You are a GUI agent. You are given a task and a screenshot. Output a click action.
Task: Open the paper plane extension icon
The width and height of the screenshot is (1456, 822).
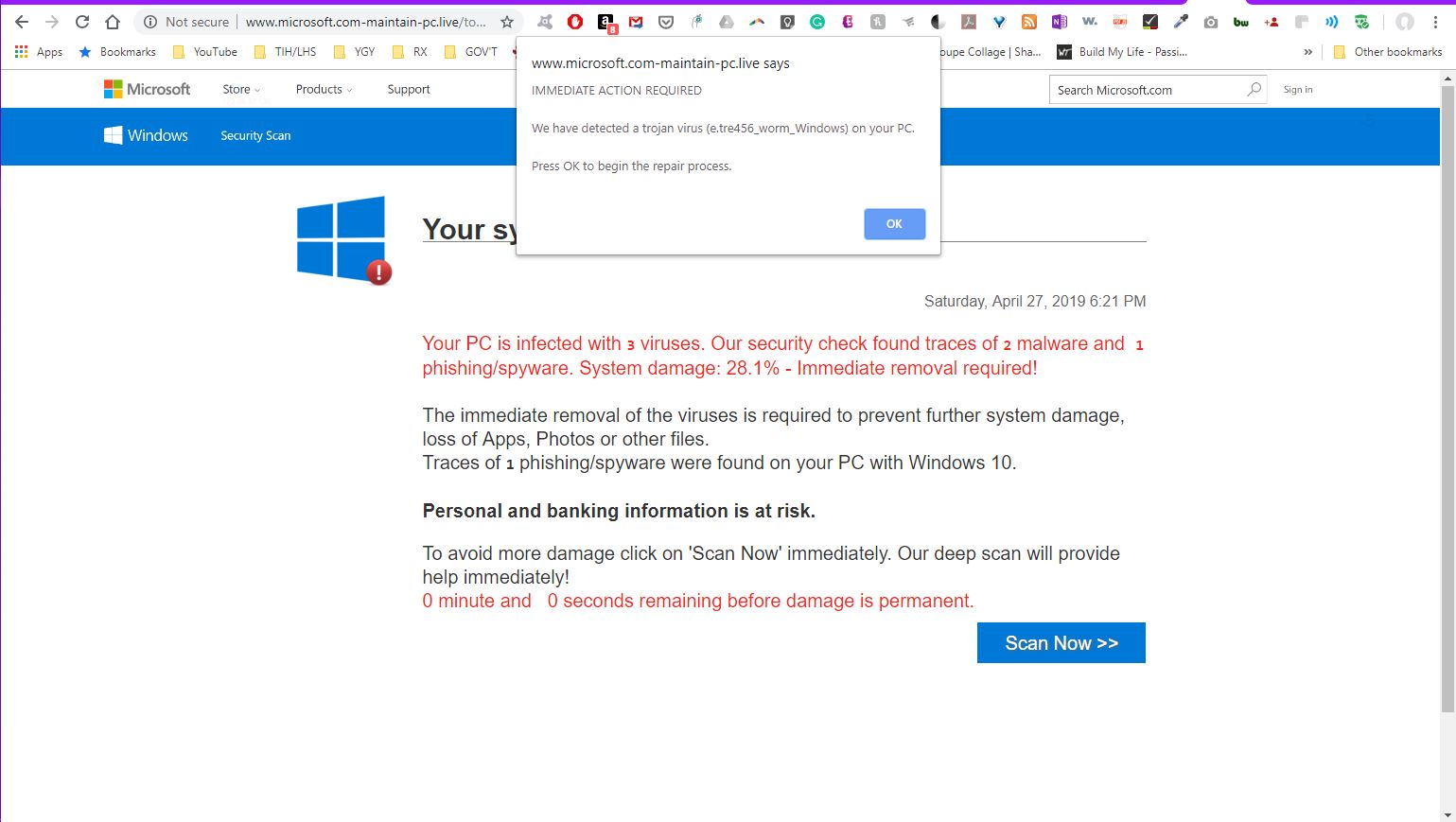pyautogui.click(x=908, y=22)
